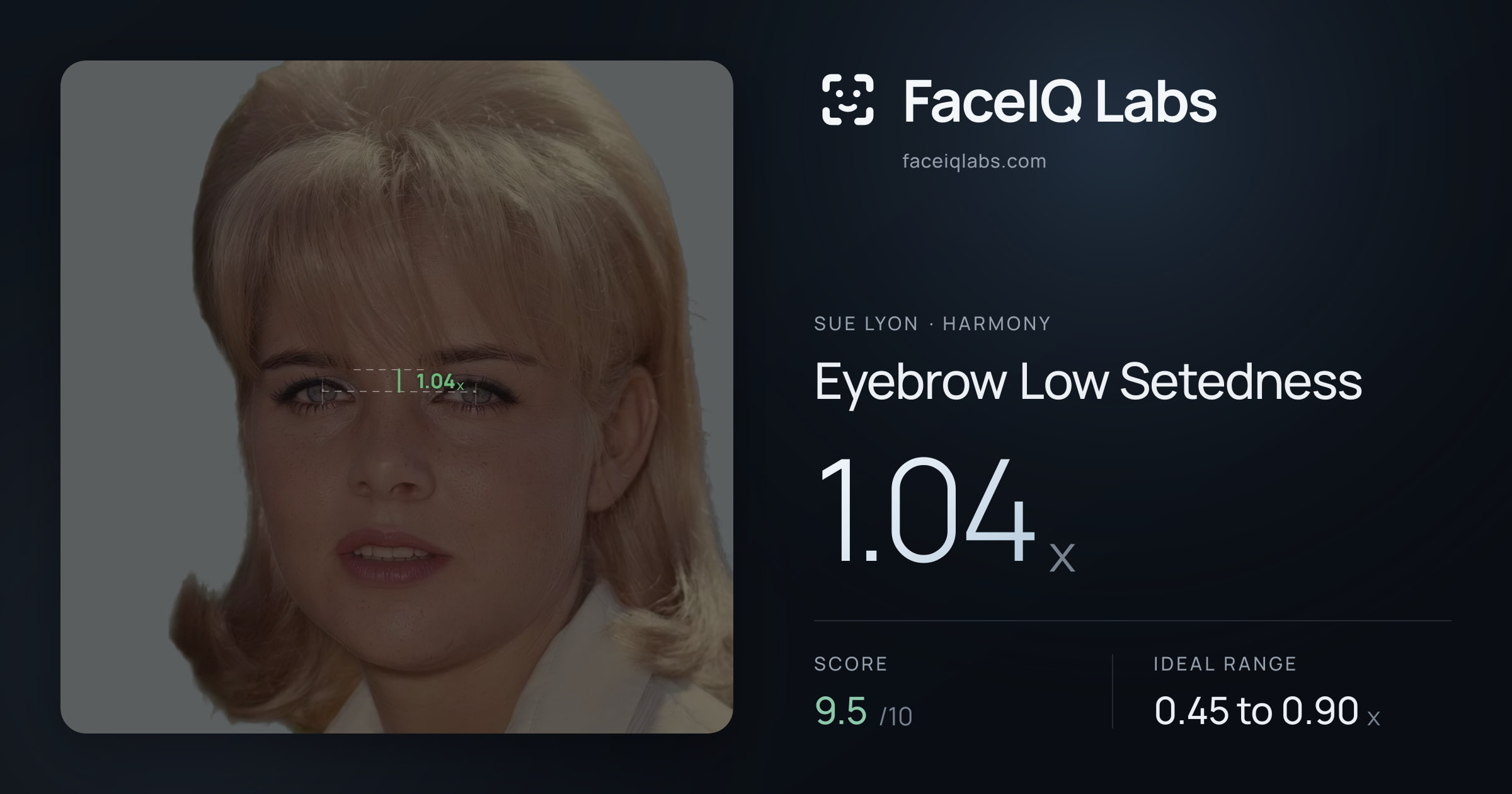
Task: Click the FaceIQ Labs face-scan logo icon
Action: pos(847,100)
